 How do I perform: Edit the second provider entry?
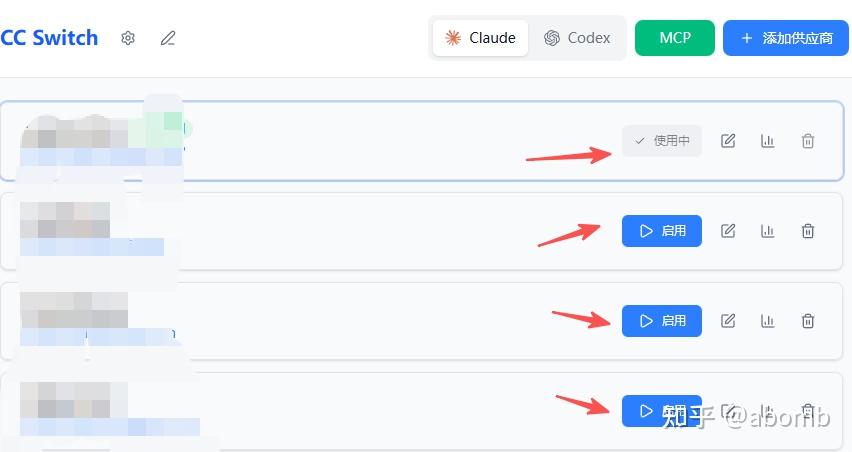pyautogui.click(x=728, y=231)
